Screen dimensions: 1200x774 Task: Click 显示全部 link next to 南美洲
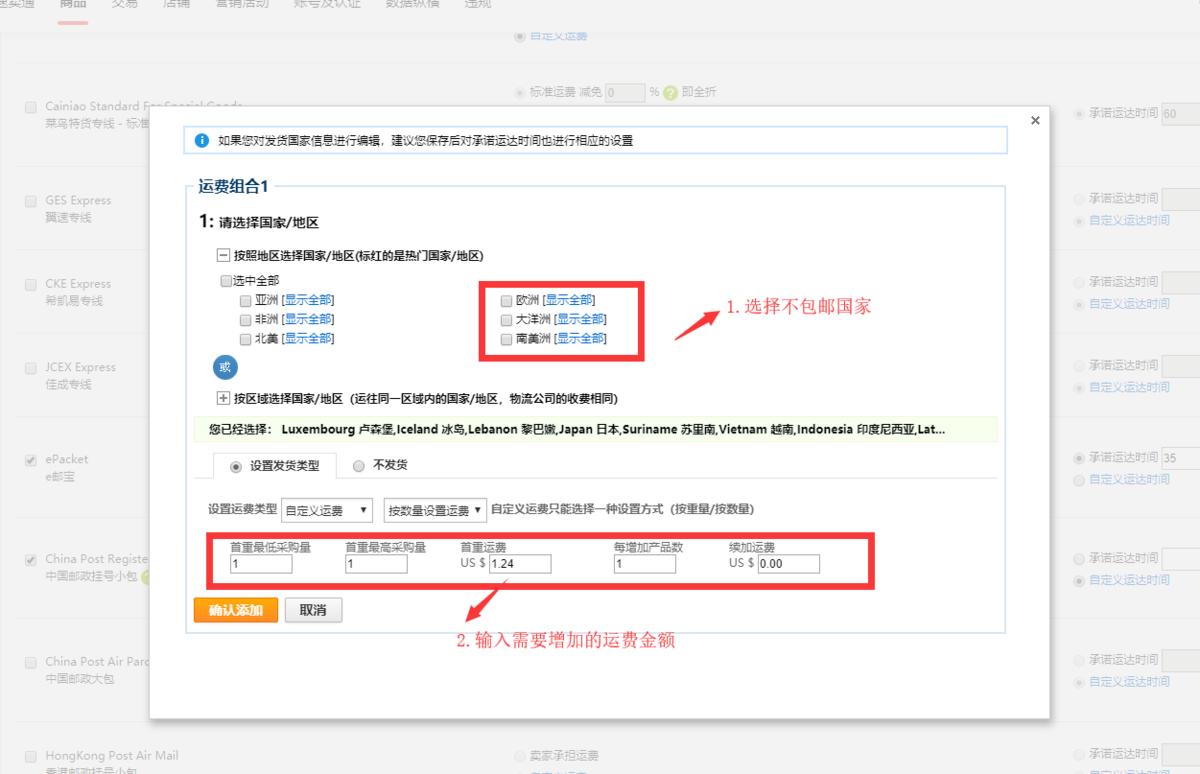coord(580,339)
